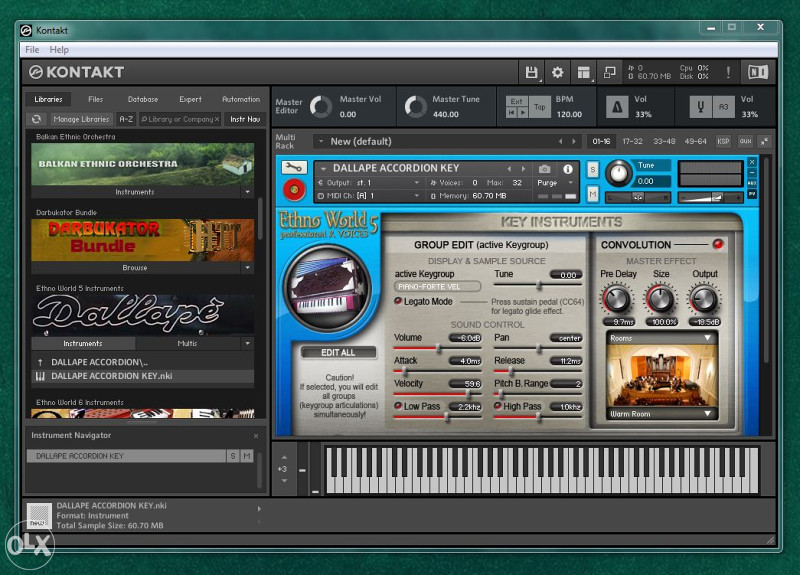This screenshot has height=575, width=800.
Task: Expand Darbukator Bundle Browse dropdown
Action: point(247,268)
